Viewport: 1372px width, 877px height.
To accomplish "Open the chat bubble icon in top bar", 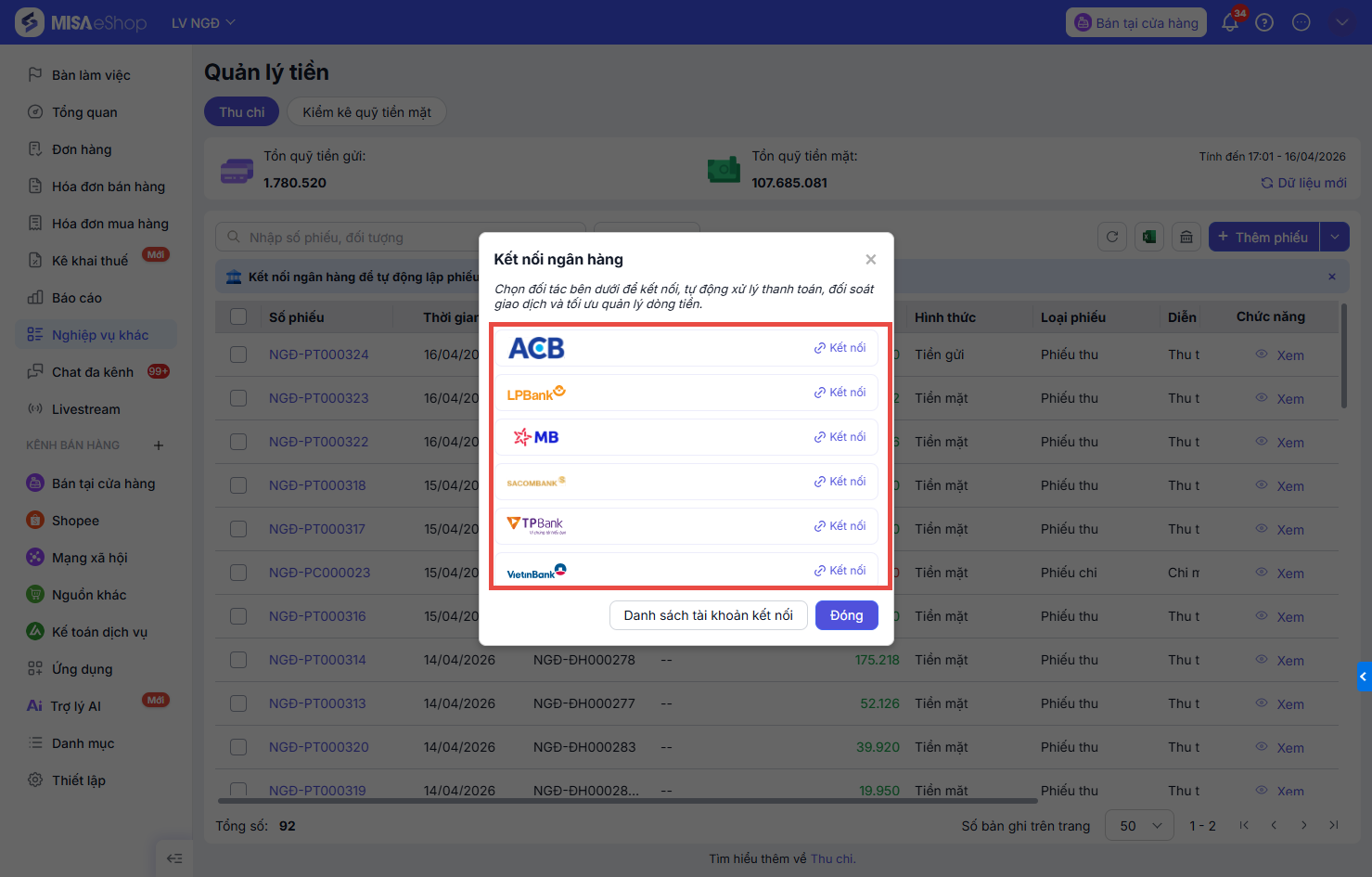I will click(x=1301, y=22).
